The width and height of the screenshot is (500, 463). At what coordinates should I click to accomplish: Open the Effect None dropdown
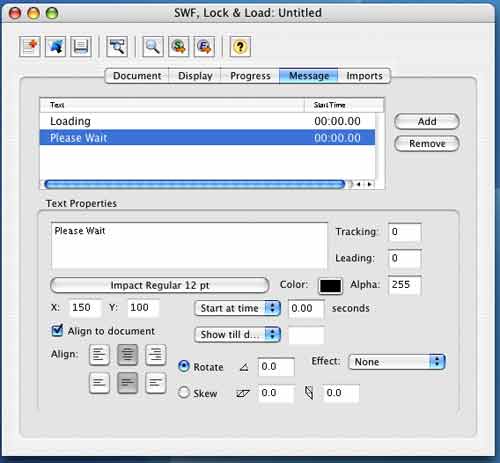click(x=397, y=362)
